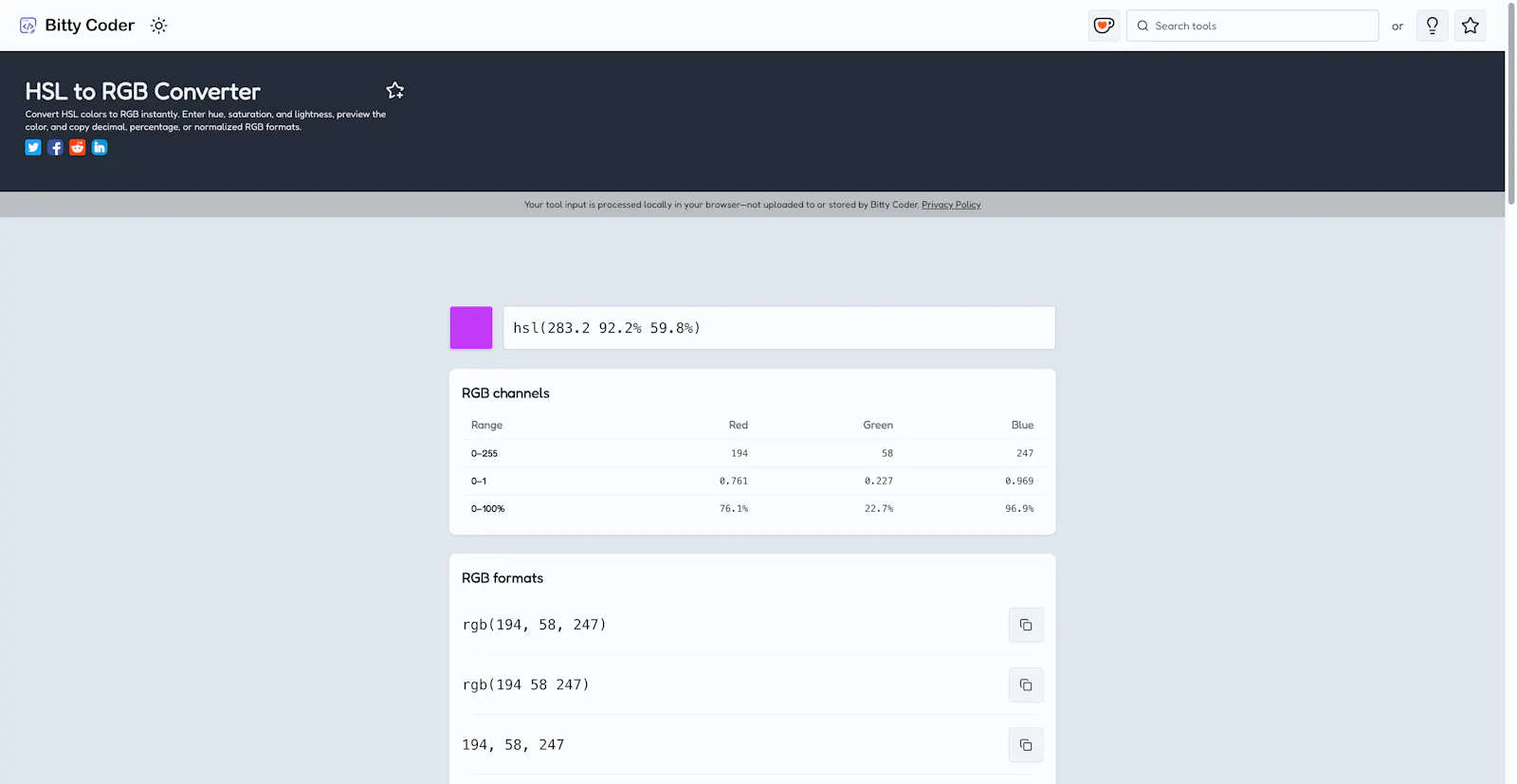The width and height of the screenshot is (1517, 784).
Task: Click the rgb(194, 58, 247) text
Action: (x=535, y=625)
